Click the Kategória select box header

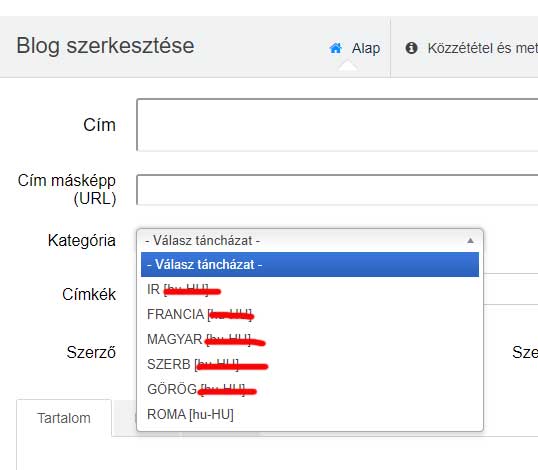[x=310, y=240]
